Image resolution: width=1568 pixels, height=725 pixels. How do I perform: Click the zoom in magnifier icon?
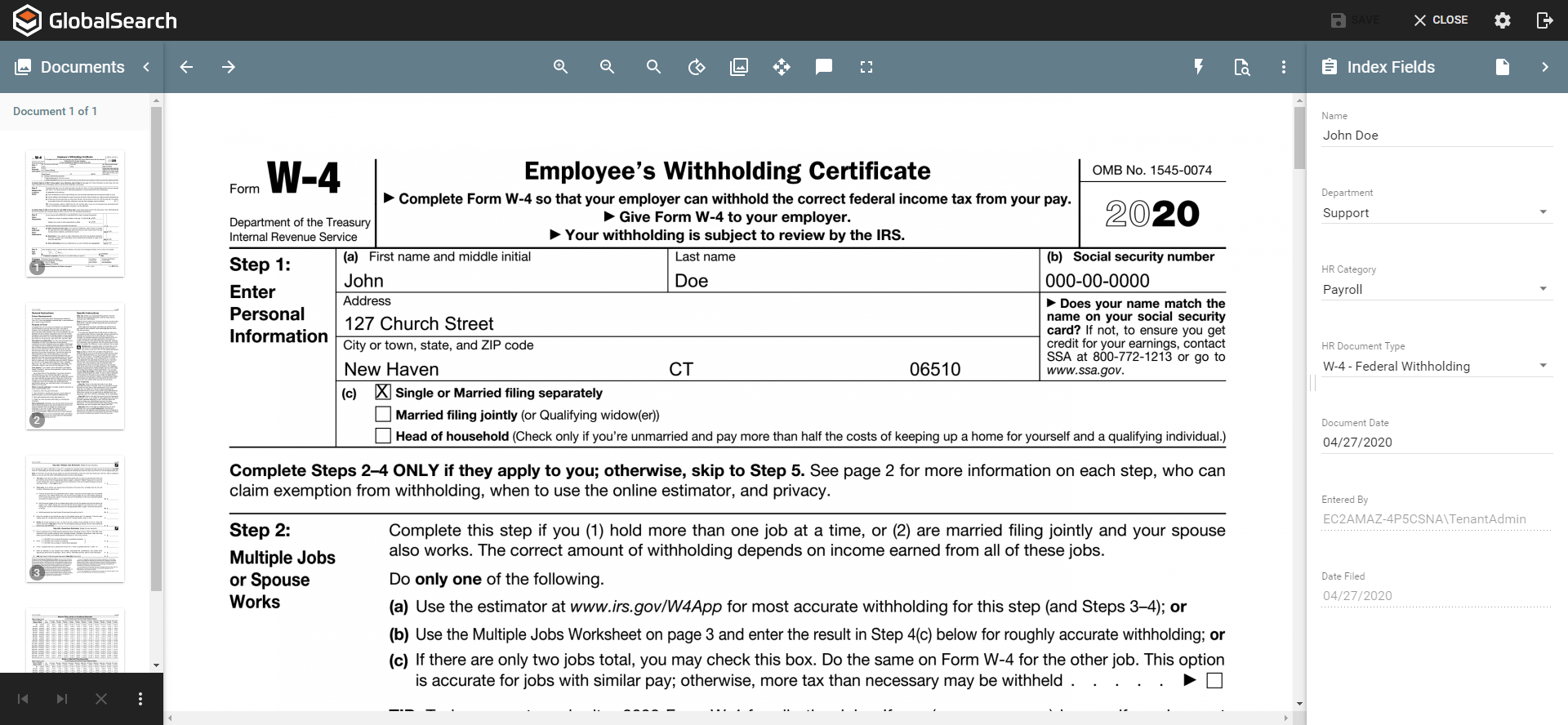pyautogui.click(x=560, y=67)
